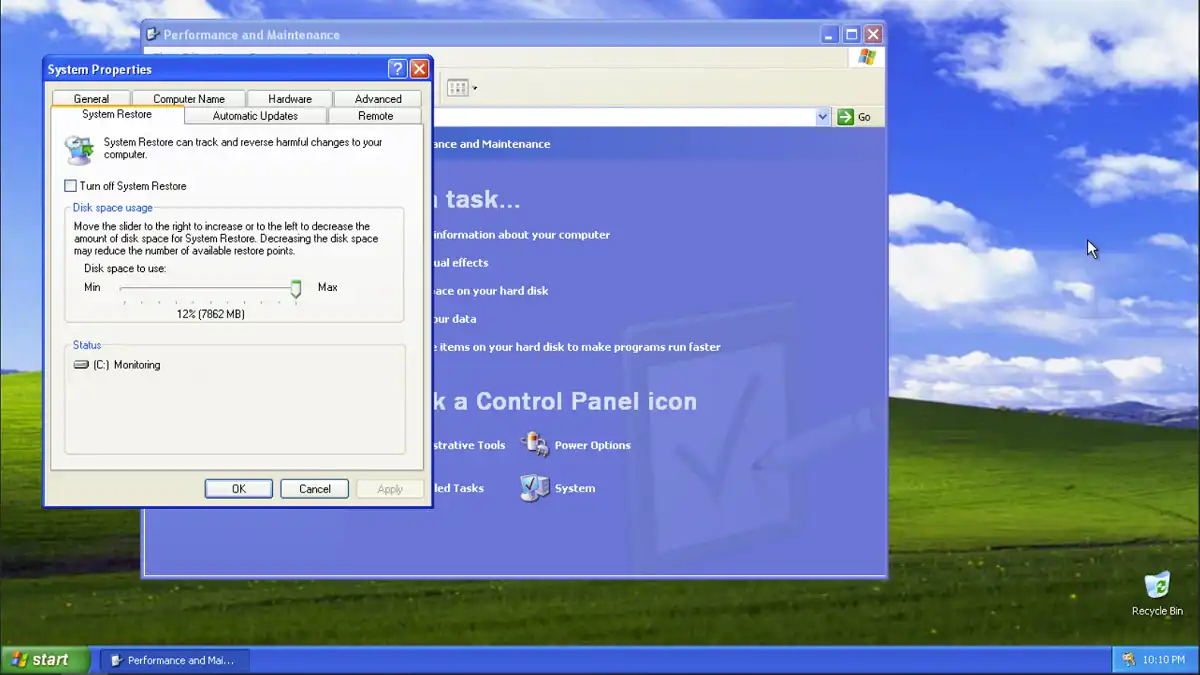The image size is (1200, 675).
Task: Expand the address bar dropdown arrow
Action: [x=823, y=117]
